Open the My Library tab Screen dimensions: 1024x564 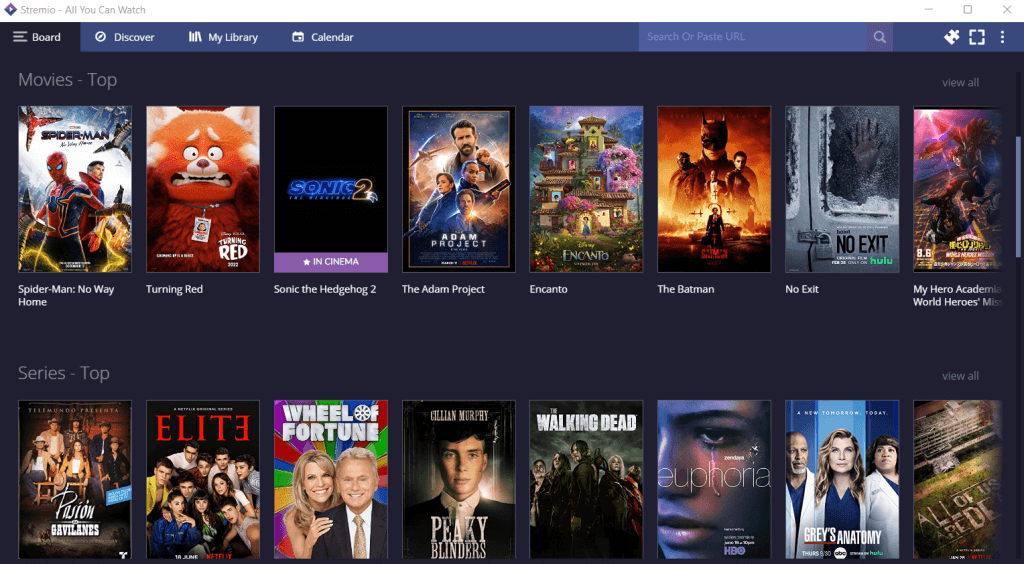click(223, 37)
